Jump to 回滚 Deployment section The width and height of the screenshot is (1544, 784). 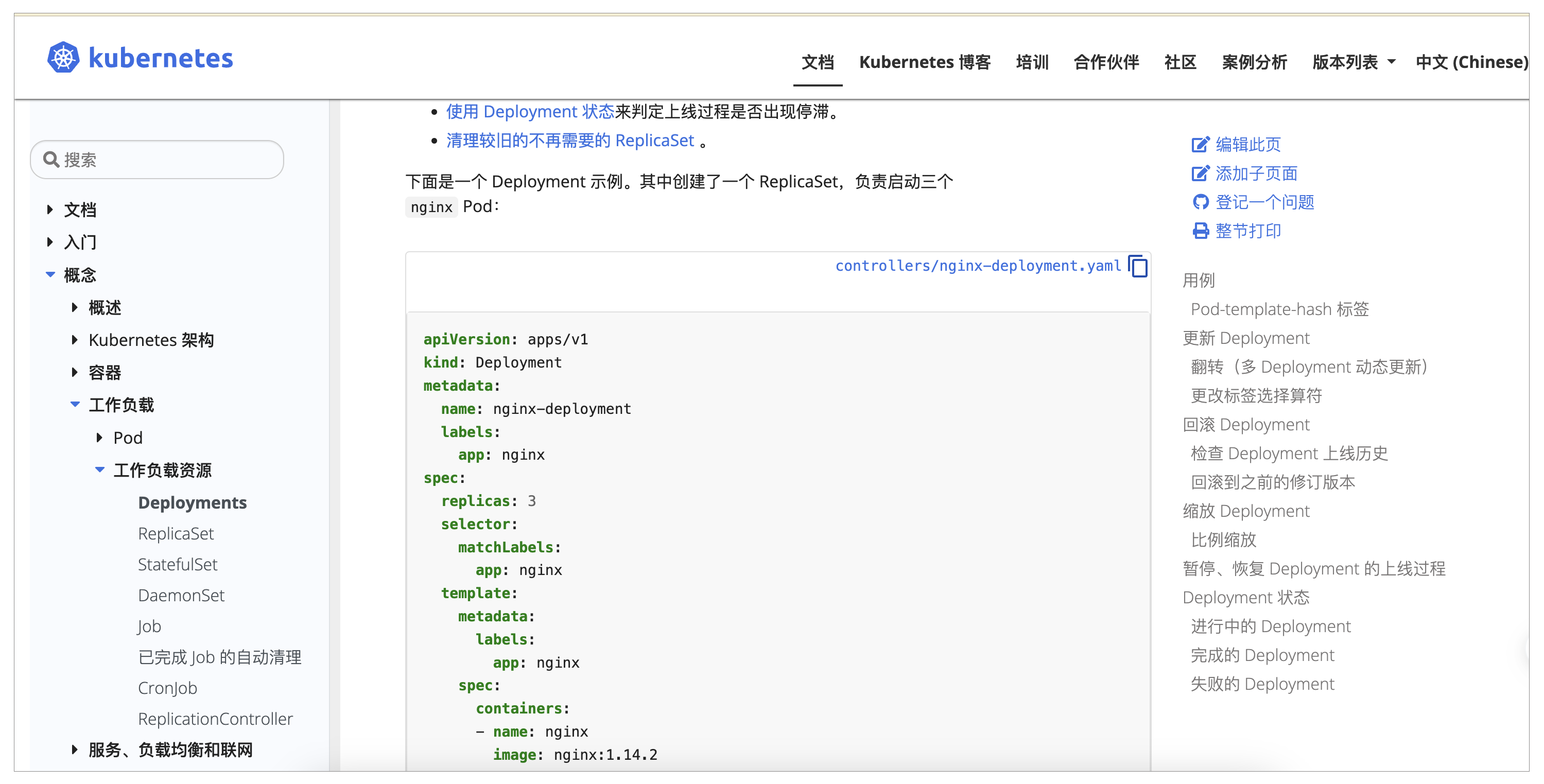tap(1245, 424)
